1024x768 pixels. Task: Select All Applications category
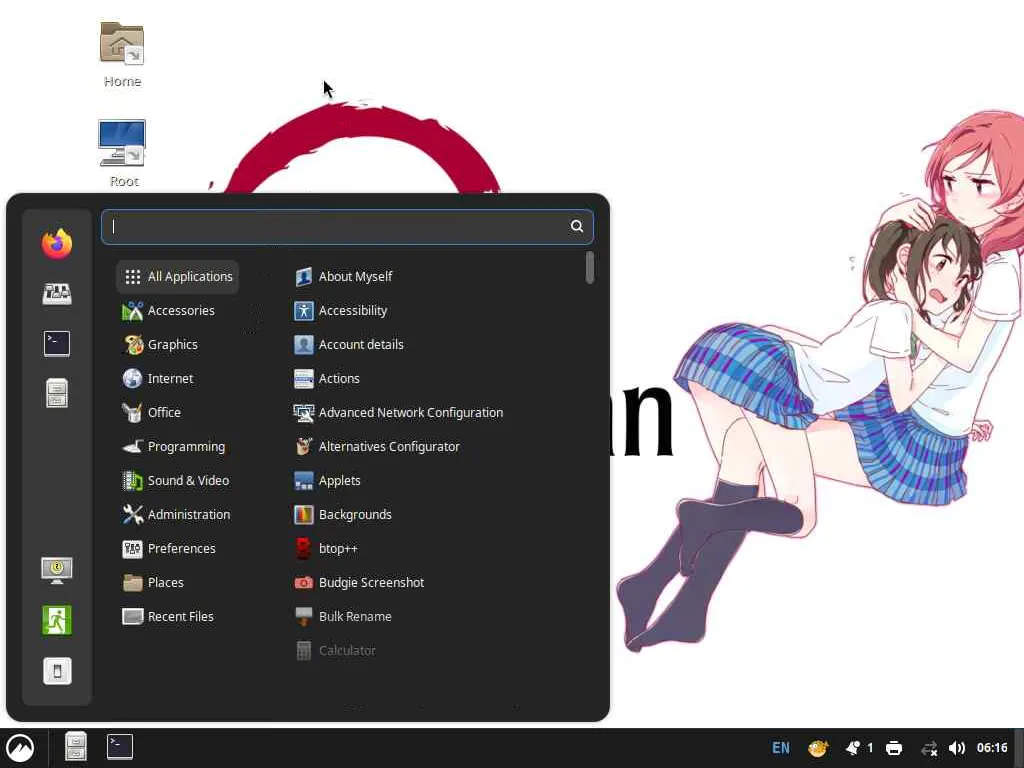click(178, 276)
